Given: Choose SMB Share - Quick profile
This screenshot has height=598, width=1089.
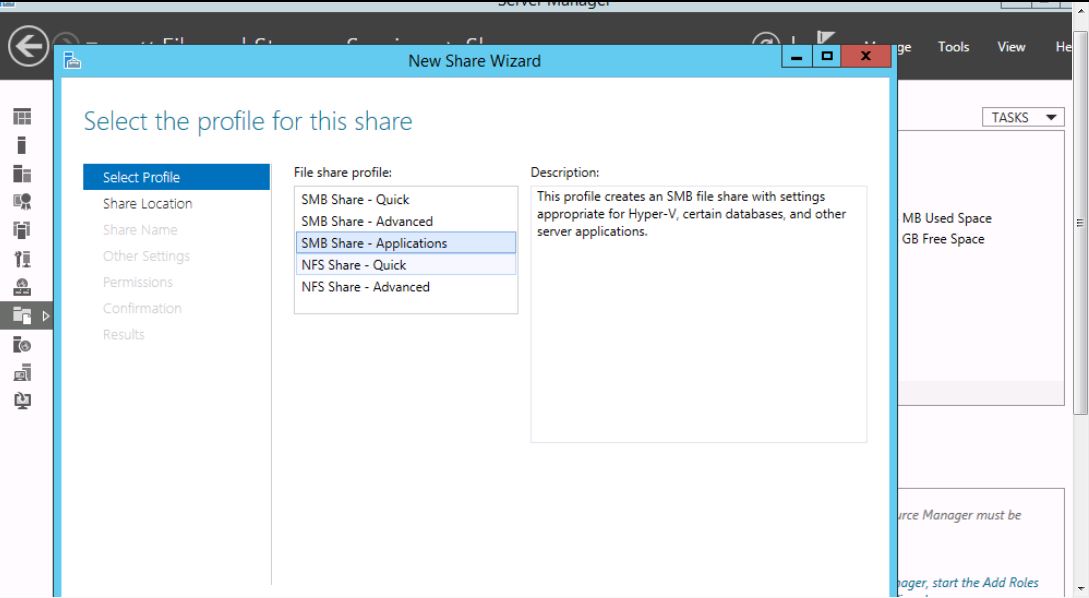Looking at the screenshot, I should coord(355,200).
